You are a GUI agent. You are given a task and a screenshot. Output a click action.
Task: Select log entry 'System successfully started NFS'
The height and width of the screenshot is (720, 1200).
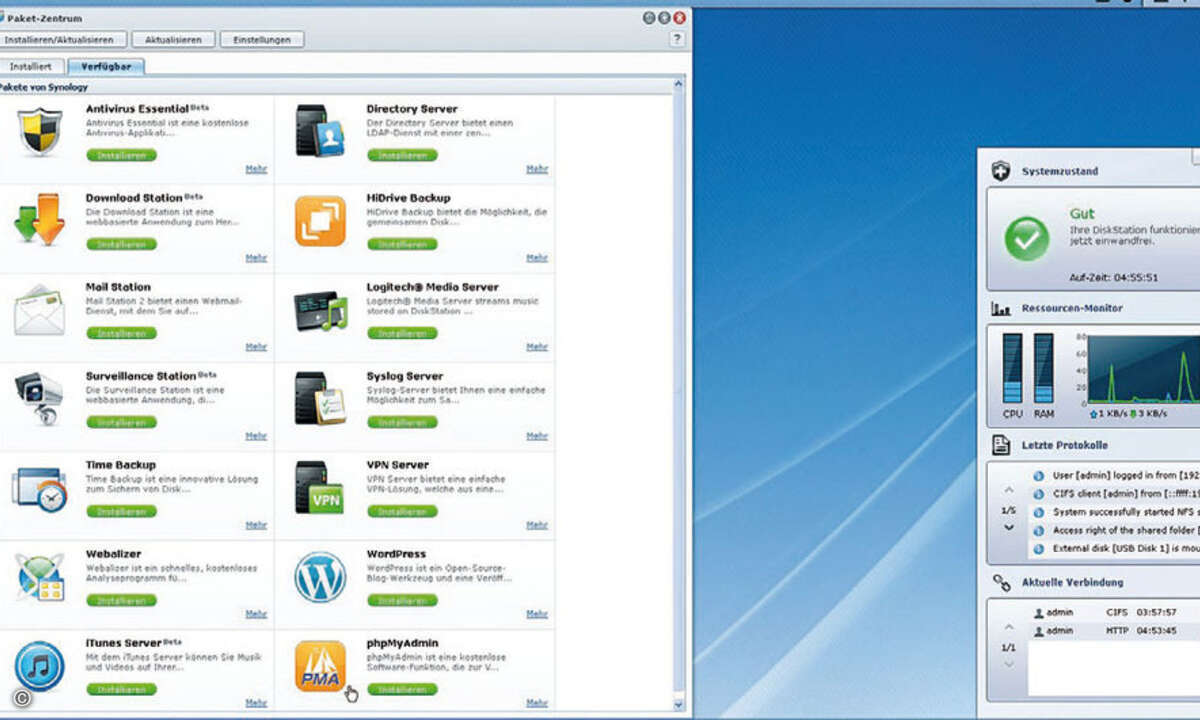point(1114,512)
